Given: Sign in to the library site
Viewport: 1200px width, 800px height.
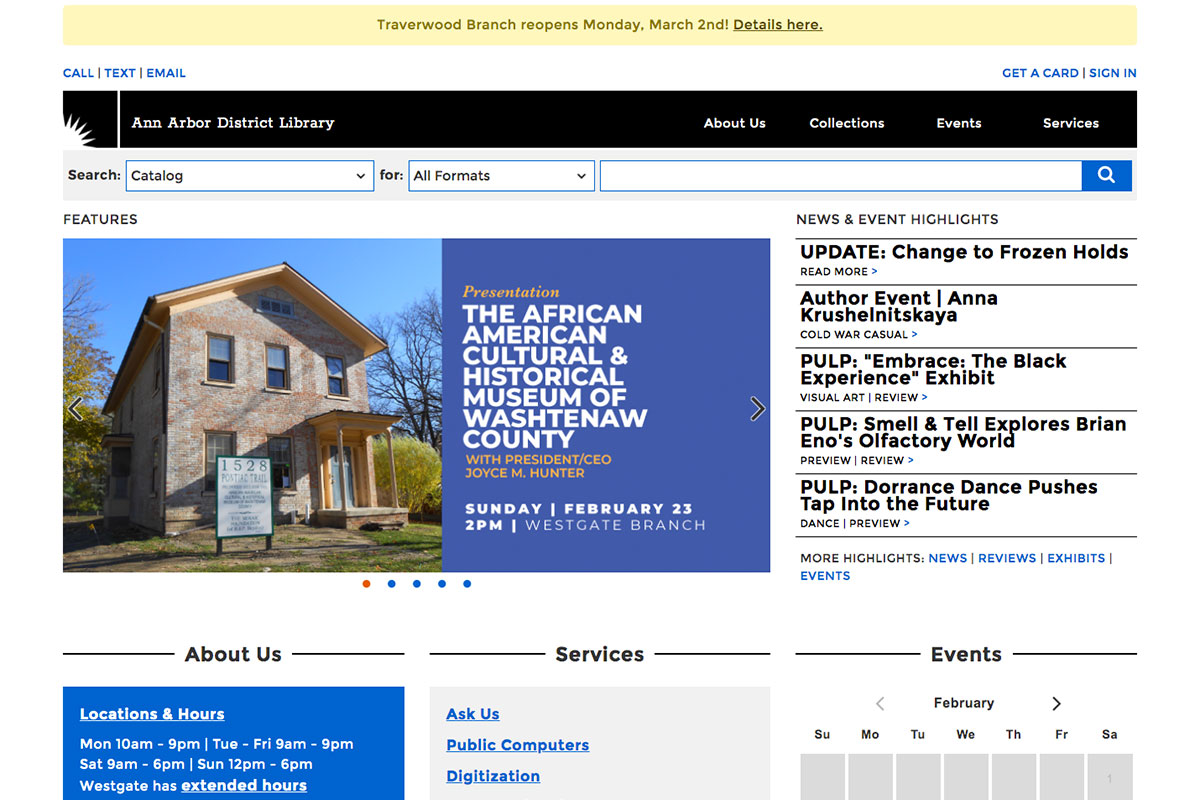Looking at the screenshot, I should point(1112,72).
